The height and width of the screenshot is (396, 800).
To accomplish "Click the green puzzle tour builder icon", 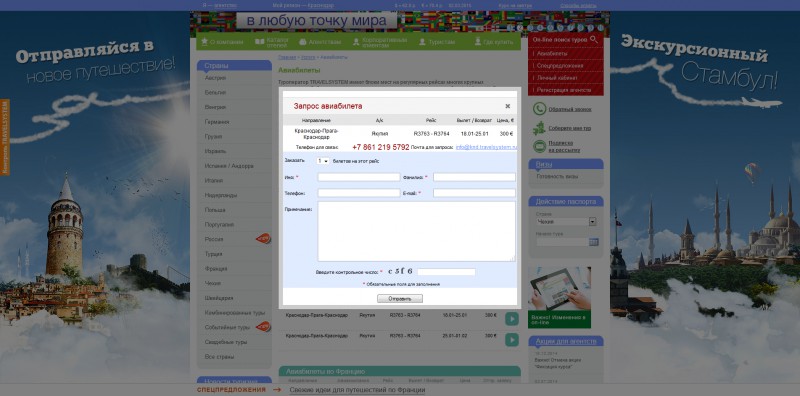I will [x=539, y=128].
